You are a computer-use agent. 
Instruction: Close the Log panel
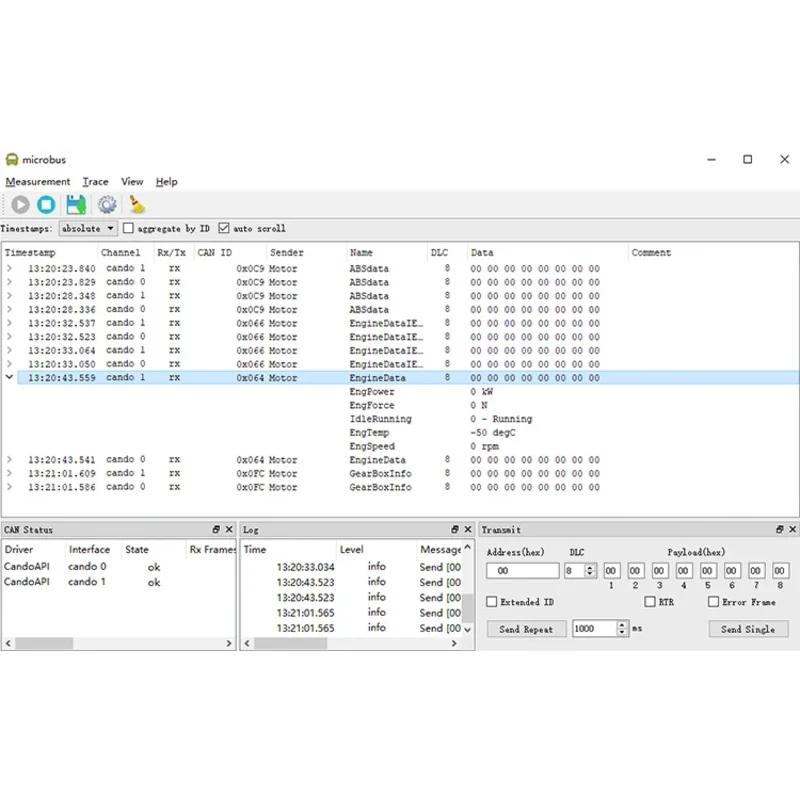click(x=468, y=529)
